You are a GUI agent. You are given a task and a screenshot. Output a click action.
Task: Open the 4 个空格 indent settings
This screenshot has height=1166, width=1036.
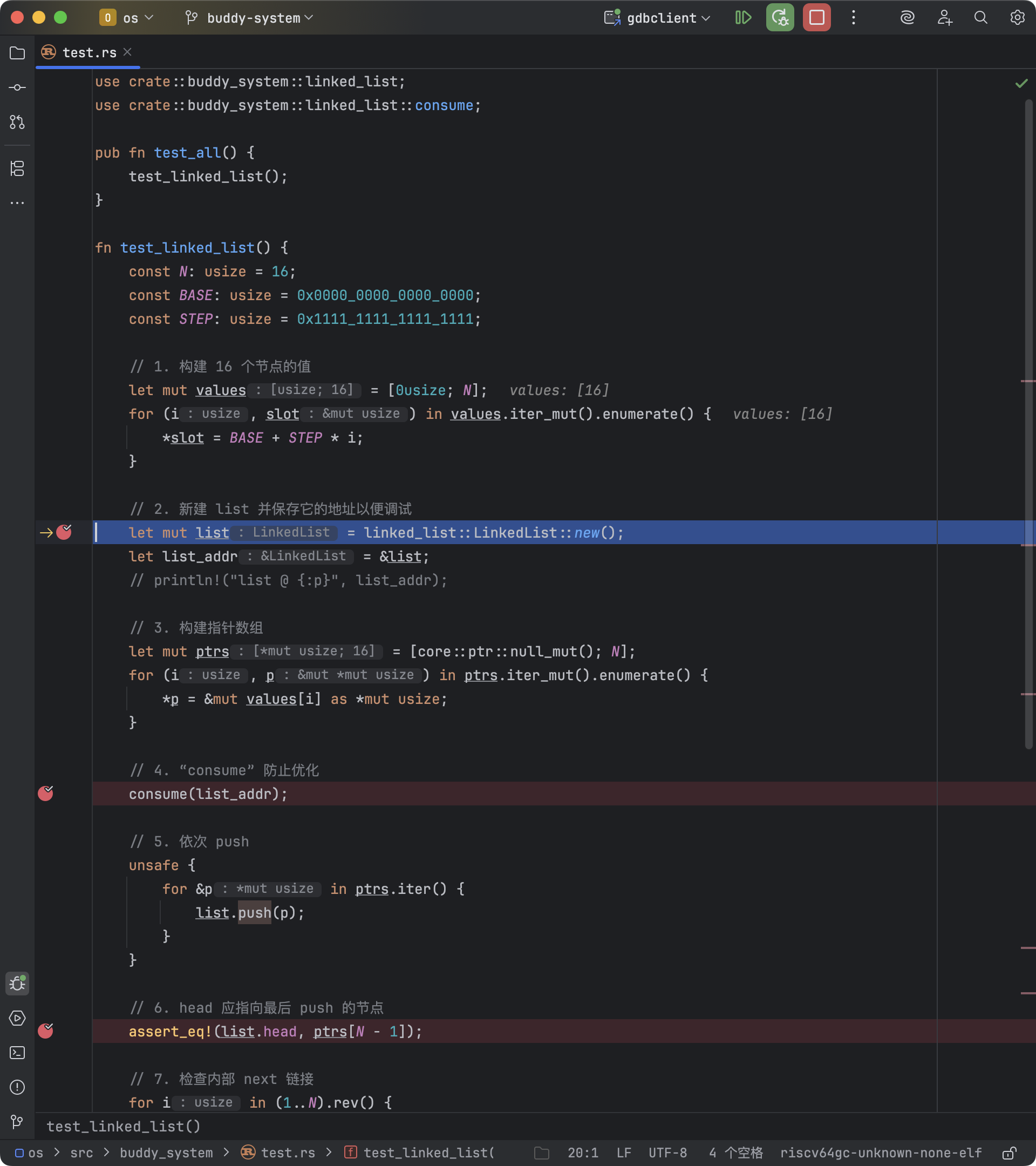tap(735, 1153)
